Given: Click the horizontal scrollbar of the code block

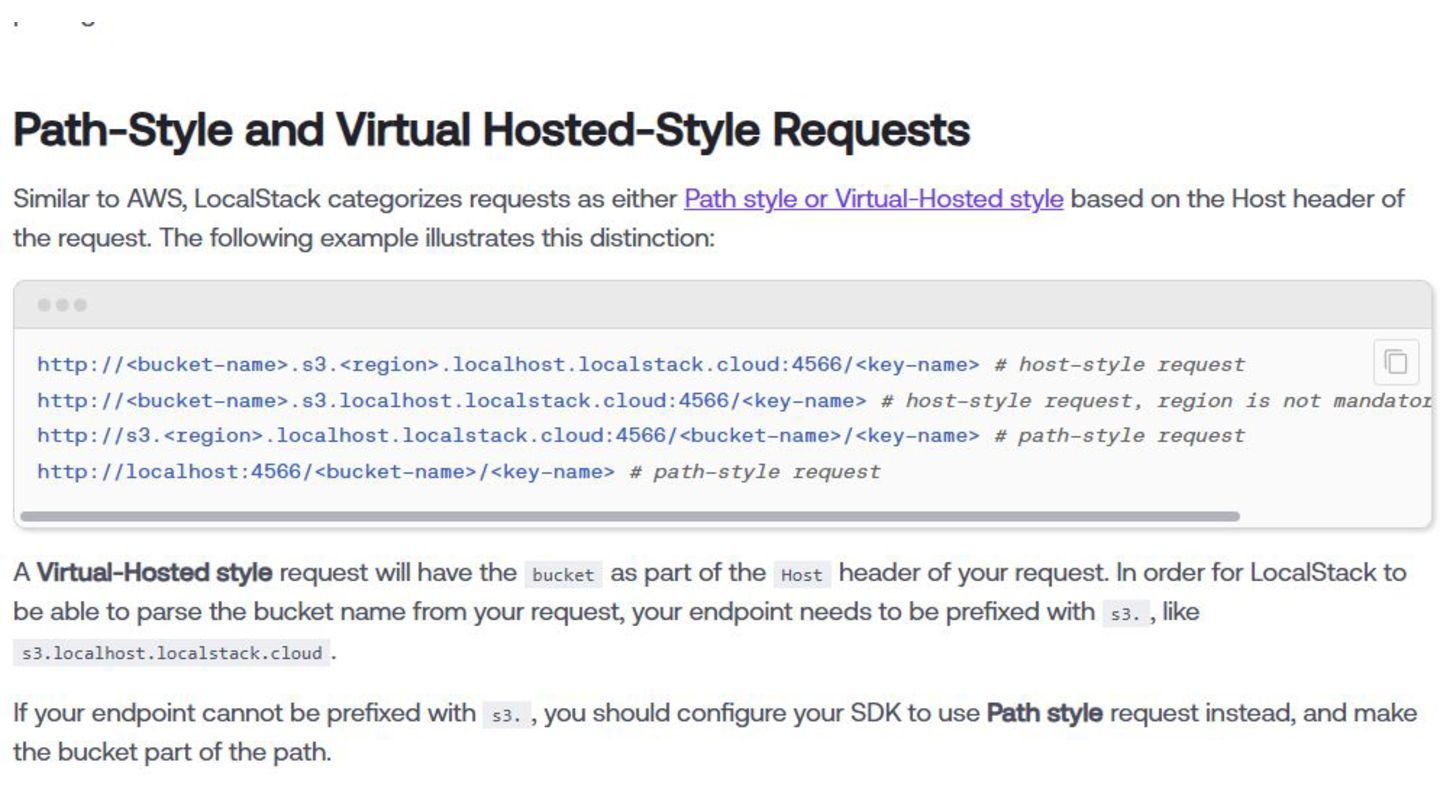Looking at the screenshot, I should [x=630, y=516].
